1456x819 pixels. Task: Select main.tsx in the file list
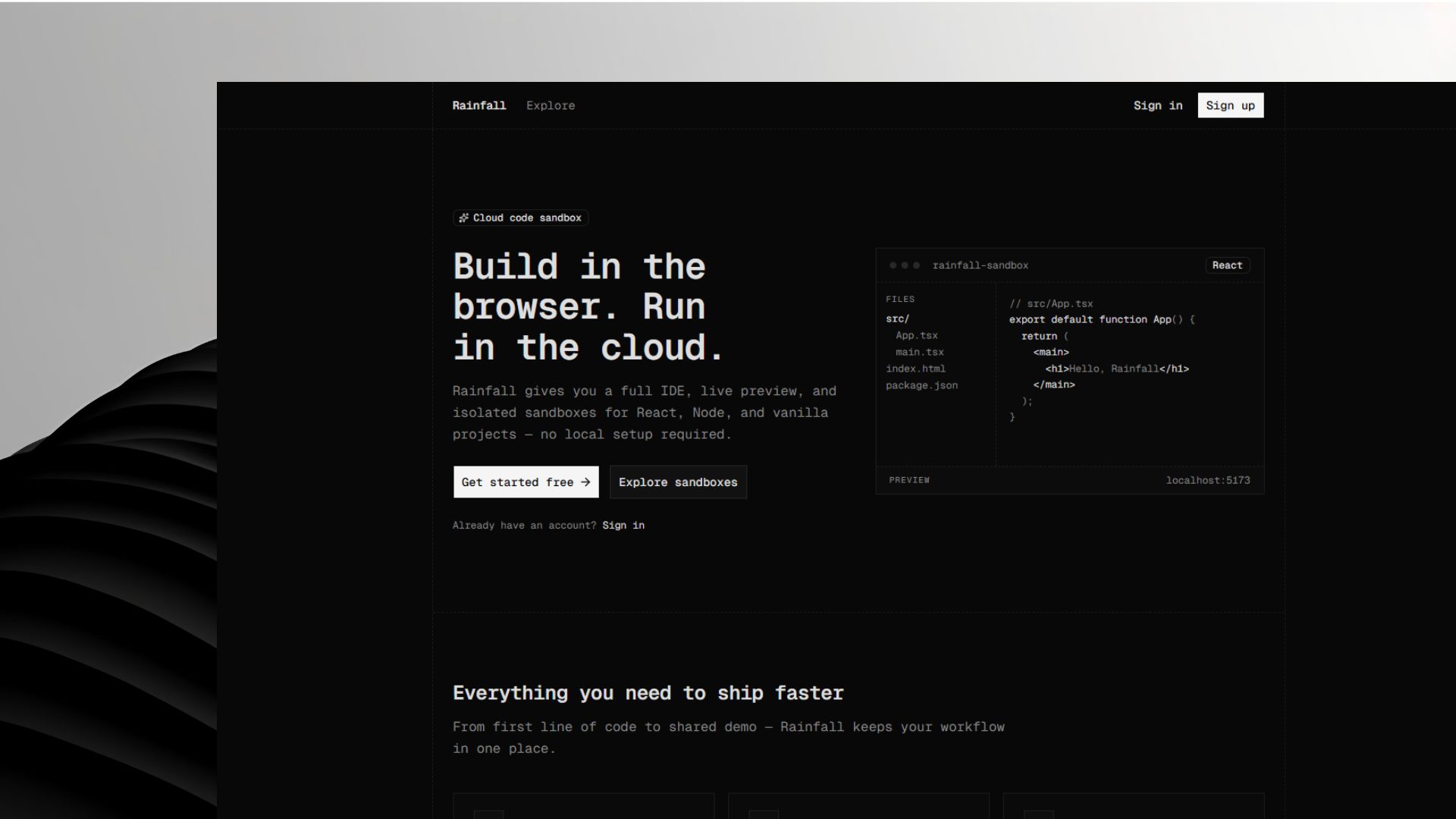pos(919,352)
